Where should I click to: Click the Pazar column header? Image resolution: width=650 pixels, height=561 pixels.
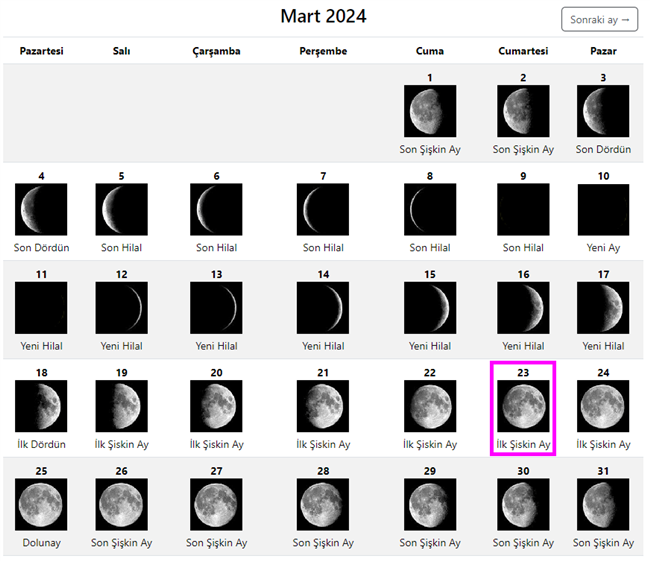[x=603, y=51]
